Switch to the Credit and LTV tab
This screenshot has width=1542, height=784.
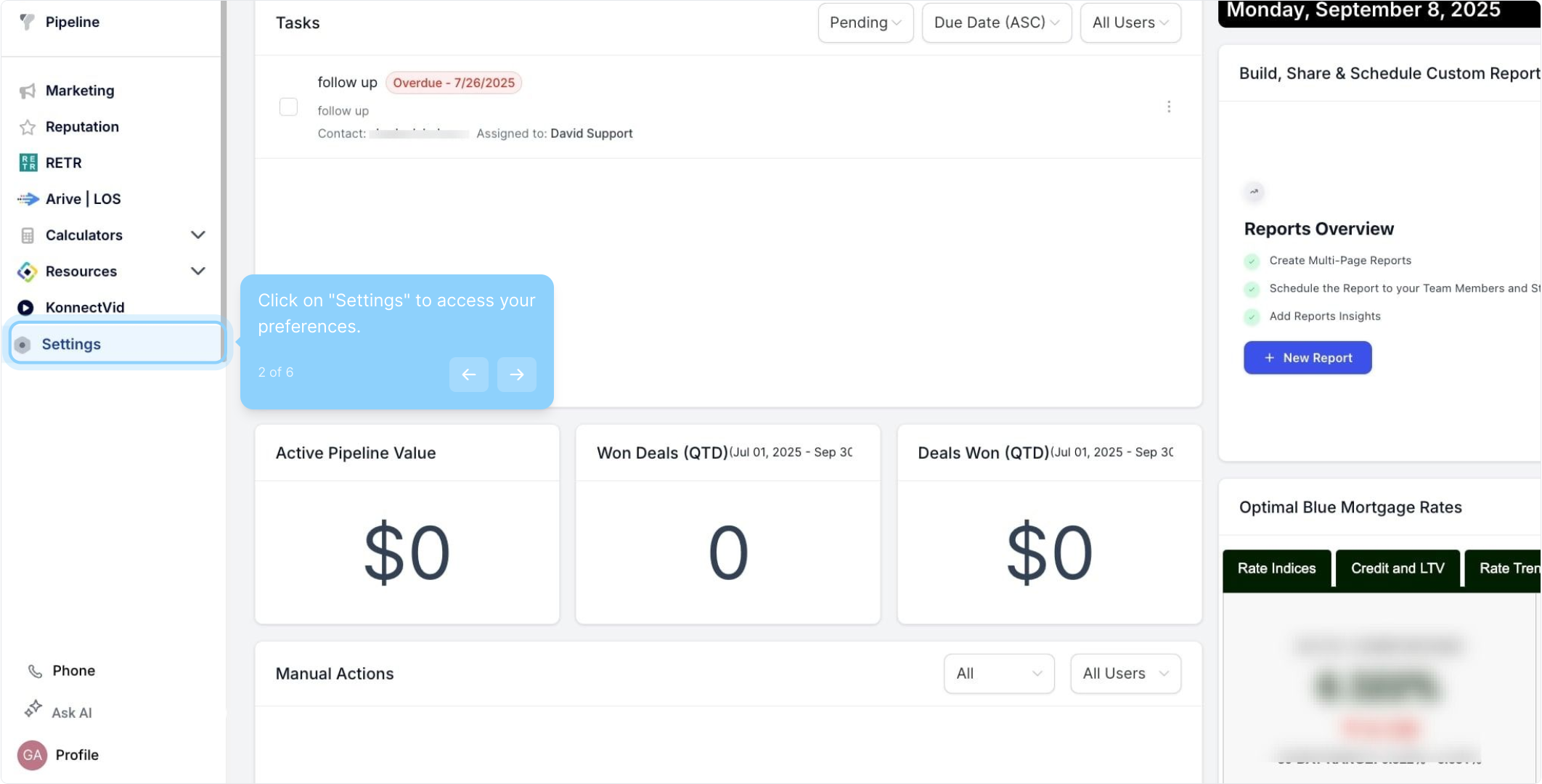tap(1398, 568)
